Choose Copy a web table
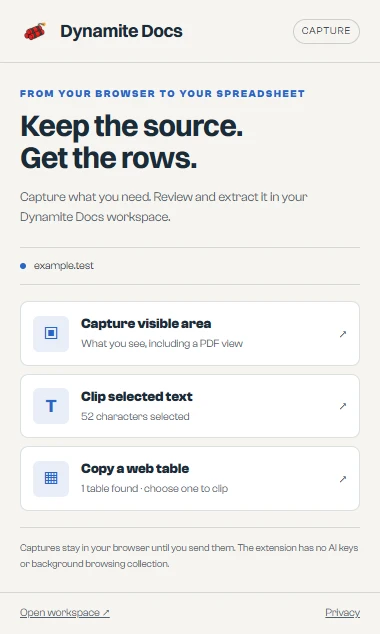Viewport: 380px width, 634px height. point(190,478)
